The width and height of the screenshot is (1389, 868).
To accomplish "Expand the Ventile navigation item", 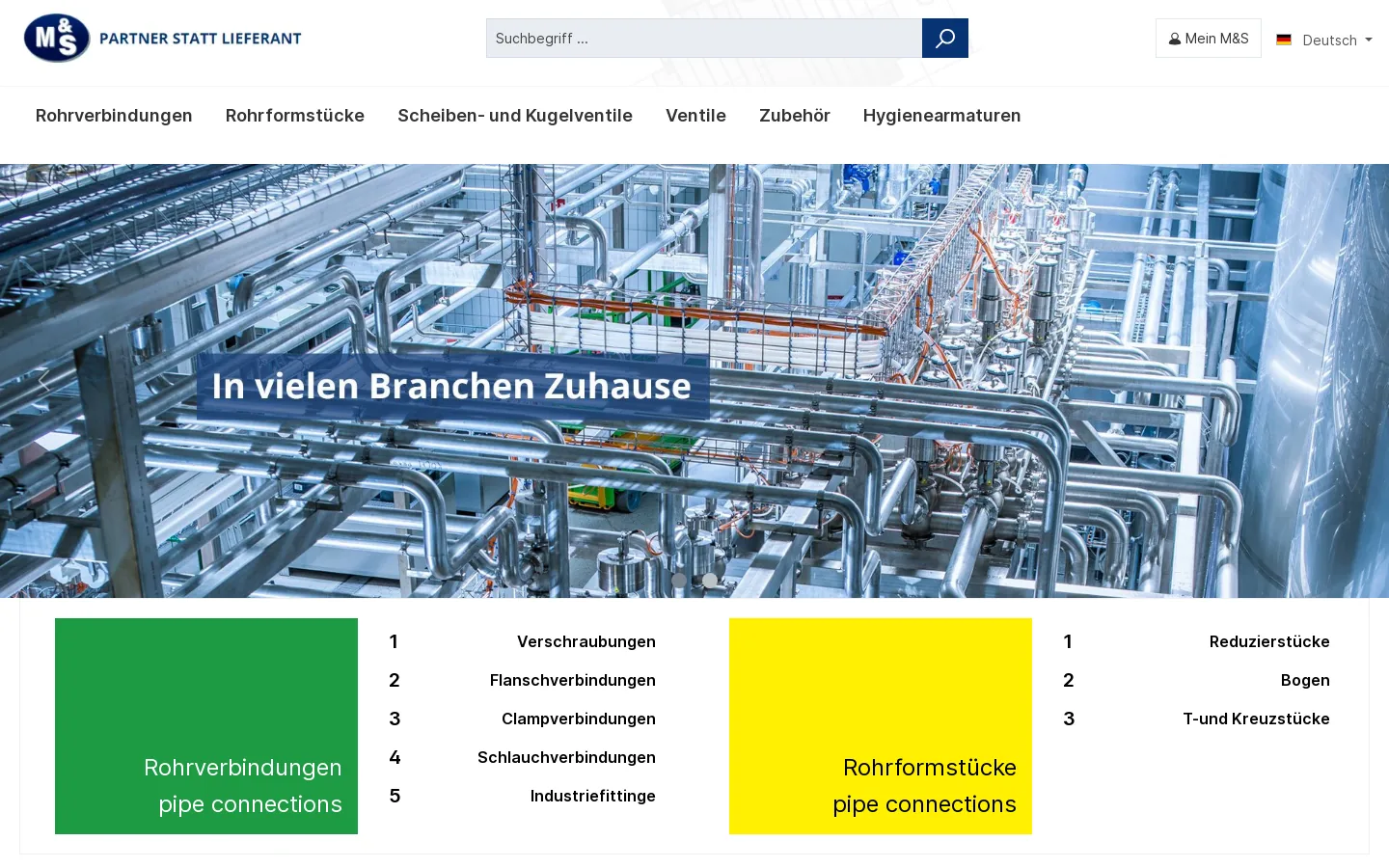I will (695, 116).
